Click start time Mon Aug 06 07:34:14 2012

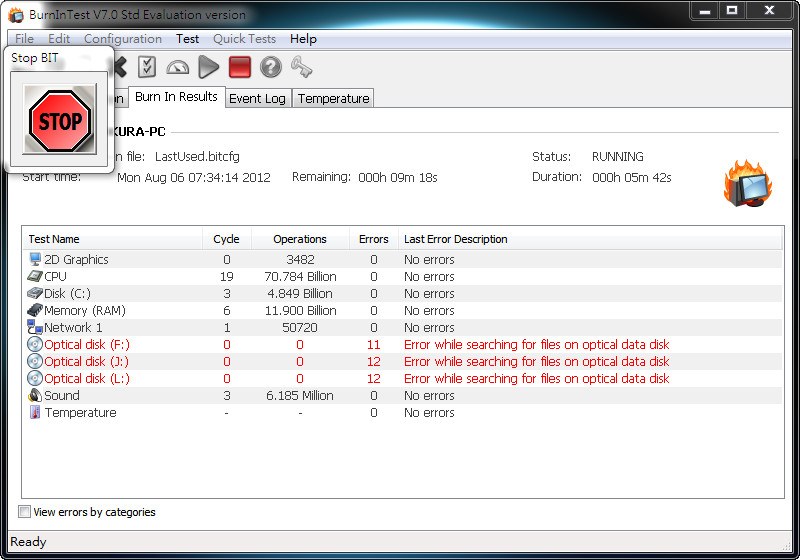[x=194, y=177]
